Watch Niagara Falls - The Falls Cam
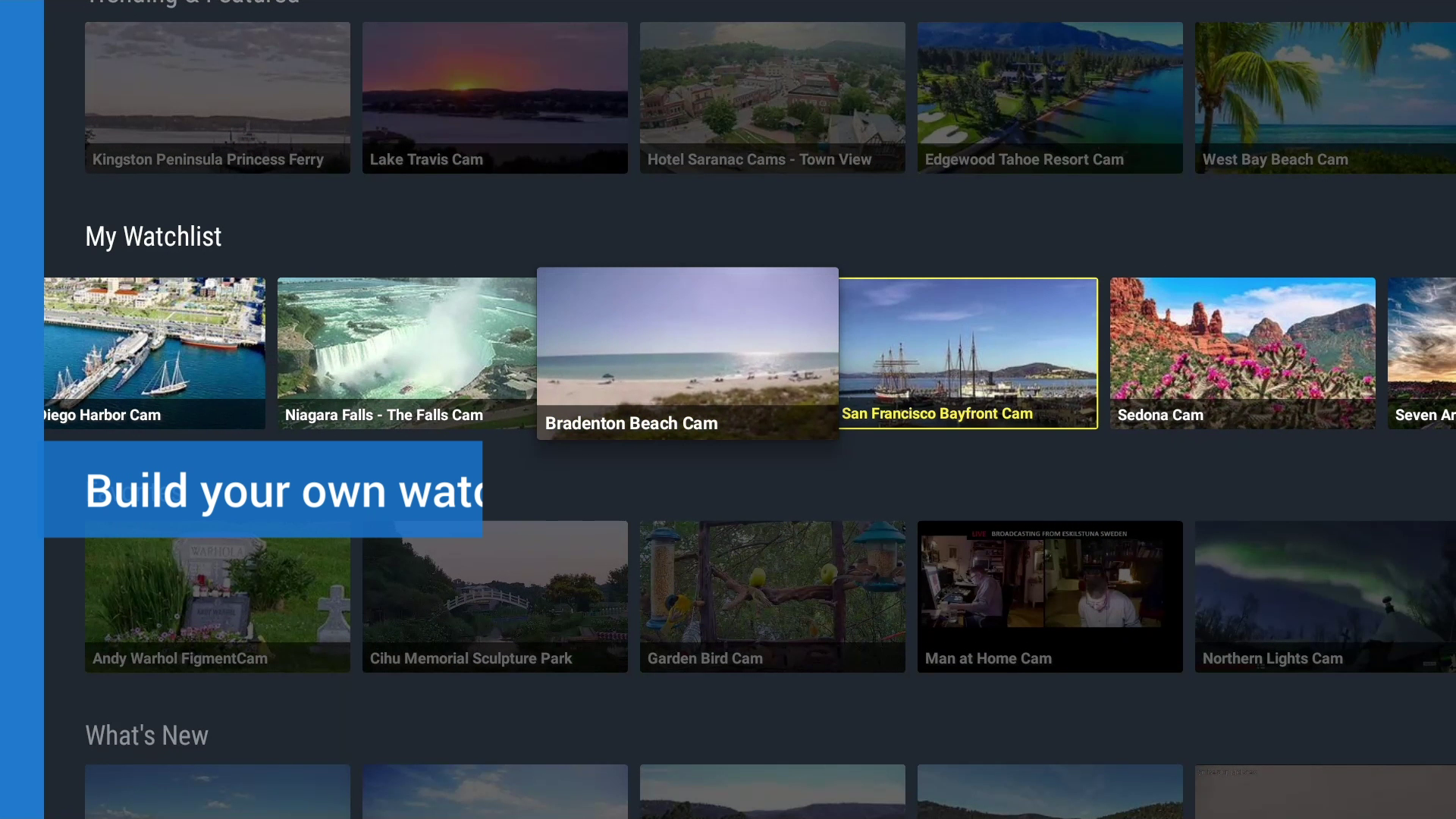1456x819 pixels. point(405,353)
